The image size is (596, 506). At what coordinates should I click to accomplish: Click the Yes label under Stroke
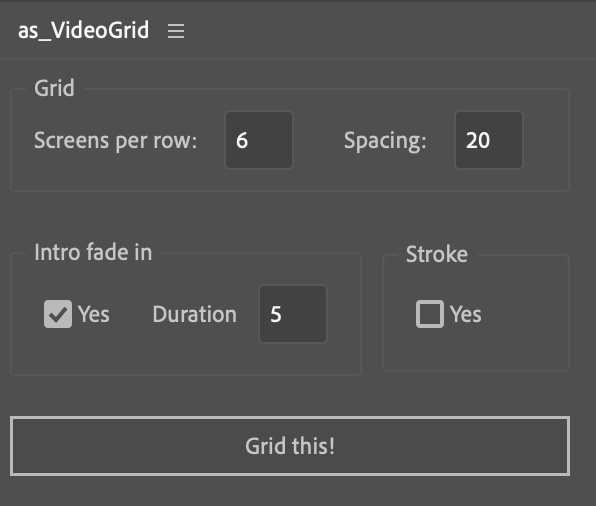coord(466,314)
